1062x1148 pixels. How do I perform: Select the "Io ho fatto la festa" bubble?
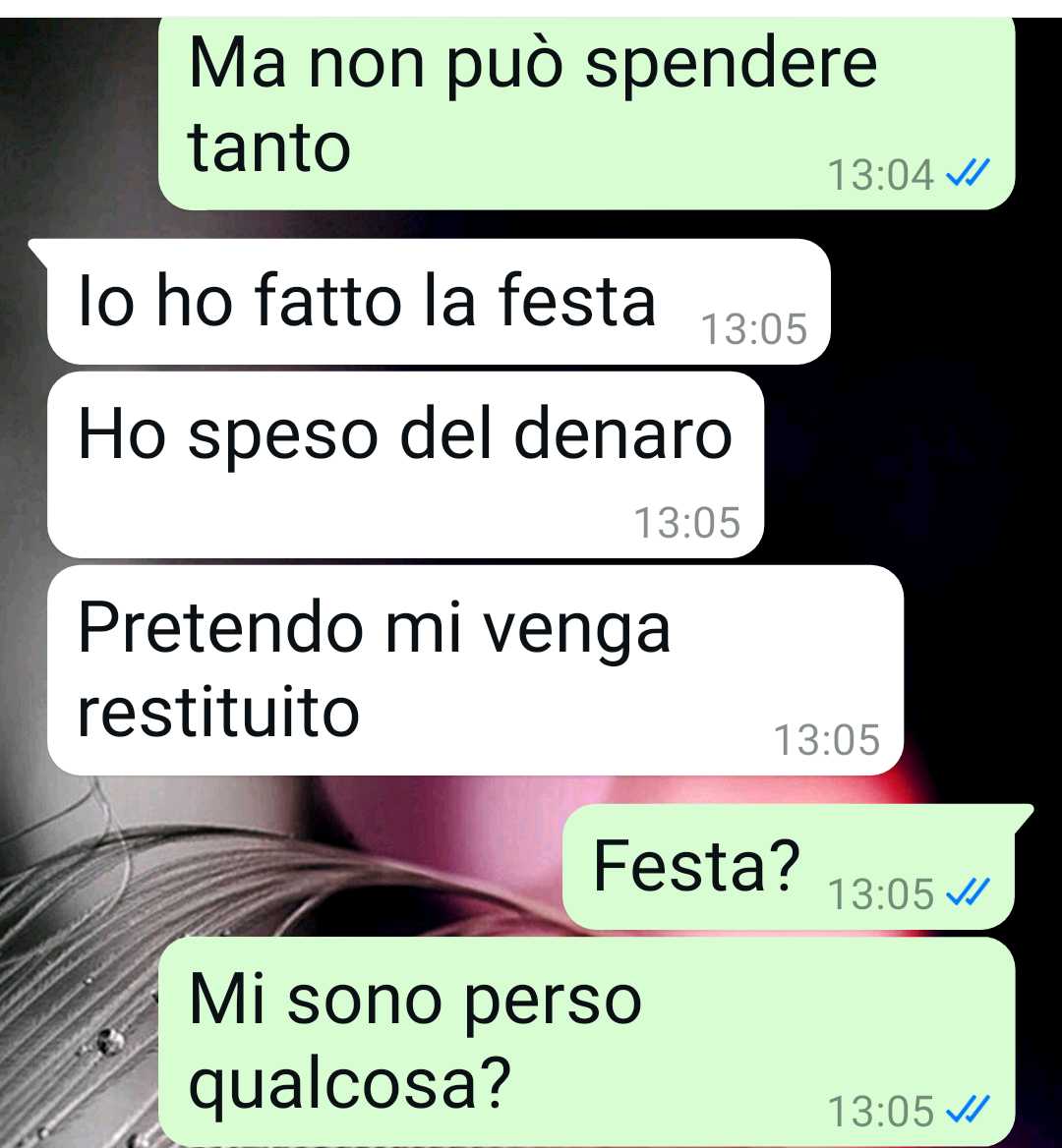tap(439, 302)
